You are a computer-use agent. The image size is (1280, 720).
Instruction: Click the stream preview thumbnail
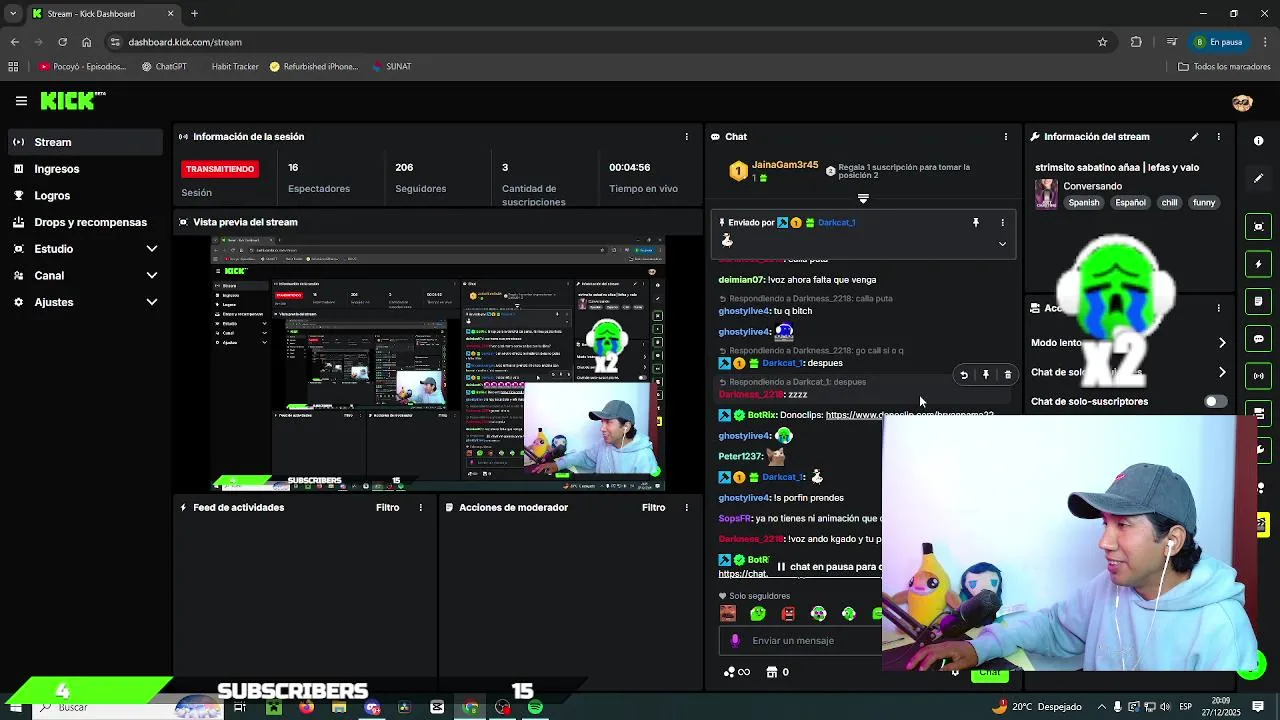[x=438, y=364]
